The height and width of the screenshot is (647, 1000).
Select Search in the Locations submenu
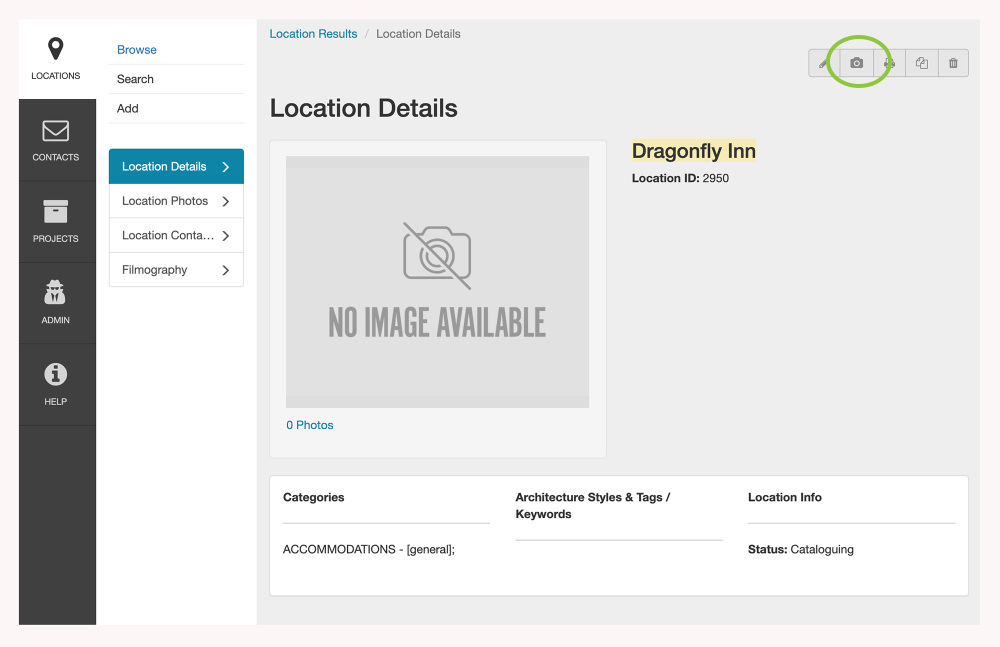coord(135,79)
